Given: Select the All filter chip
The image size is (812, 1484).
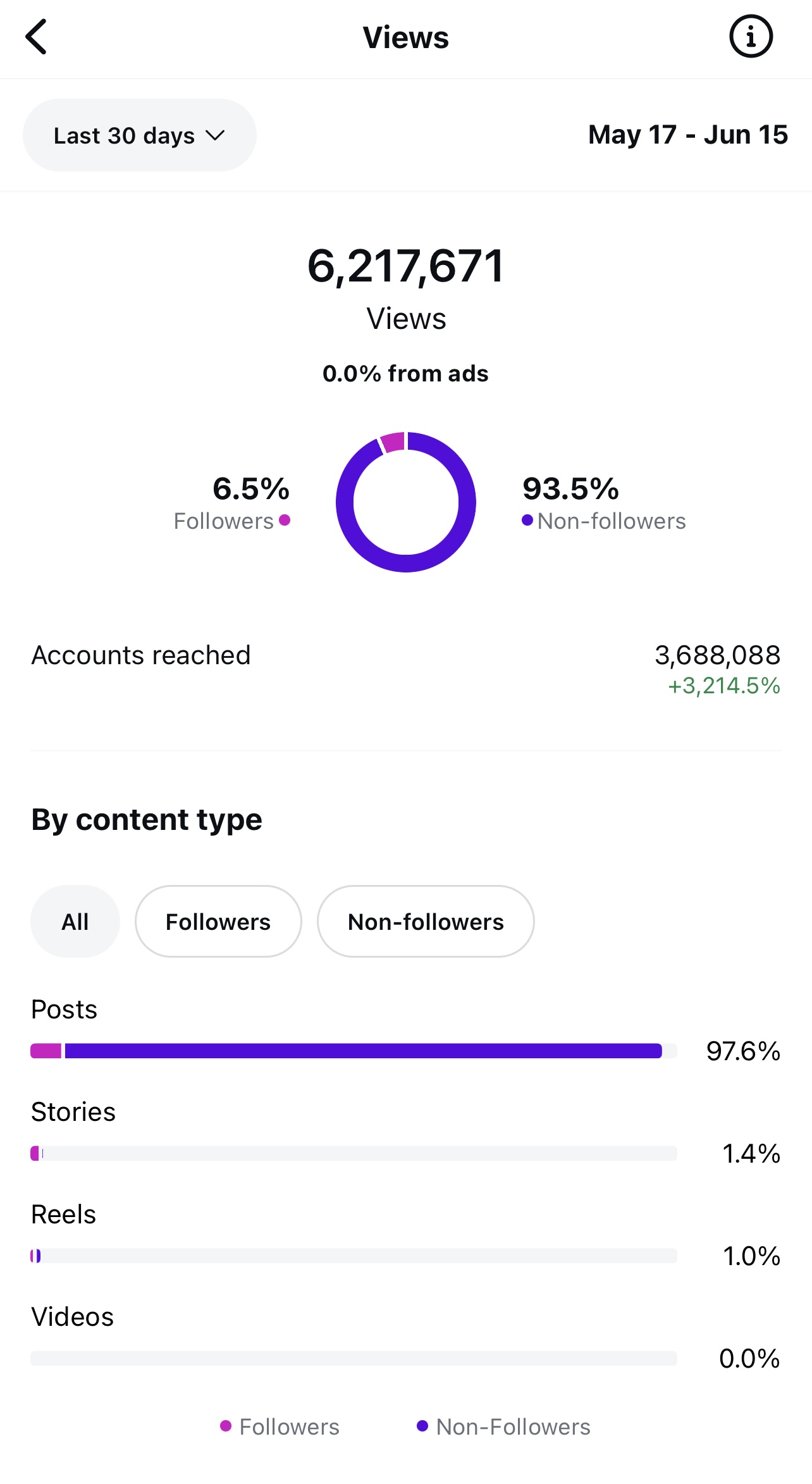Looking at the screenshot, I should [x=75, y=922].
